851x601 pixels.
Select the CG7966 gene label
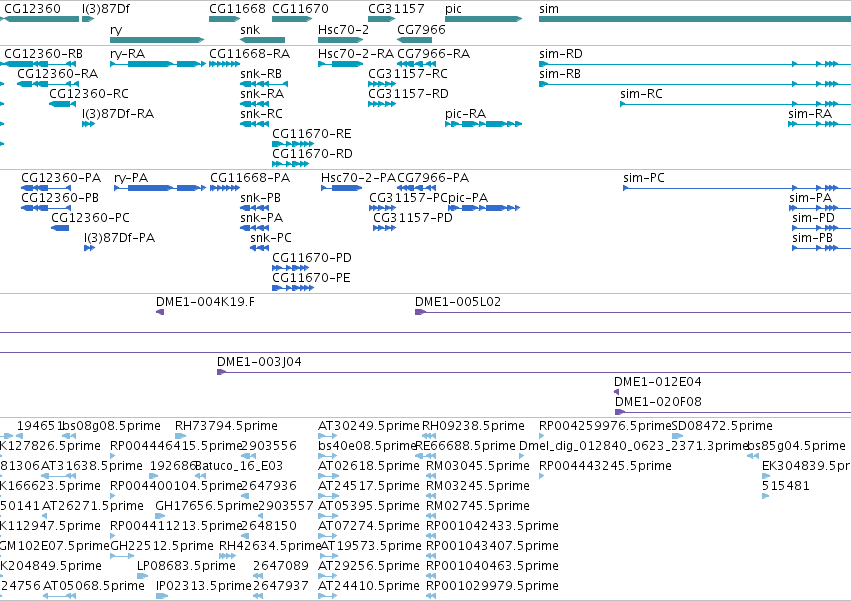point(421,30)
